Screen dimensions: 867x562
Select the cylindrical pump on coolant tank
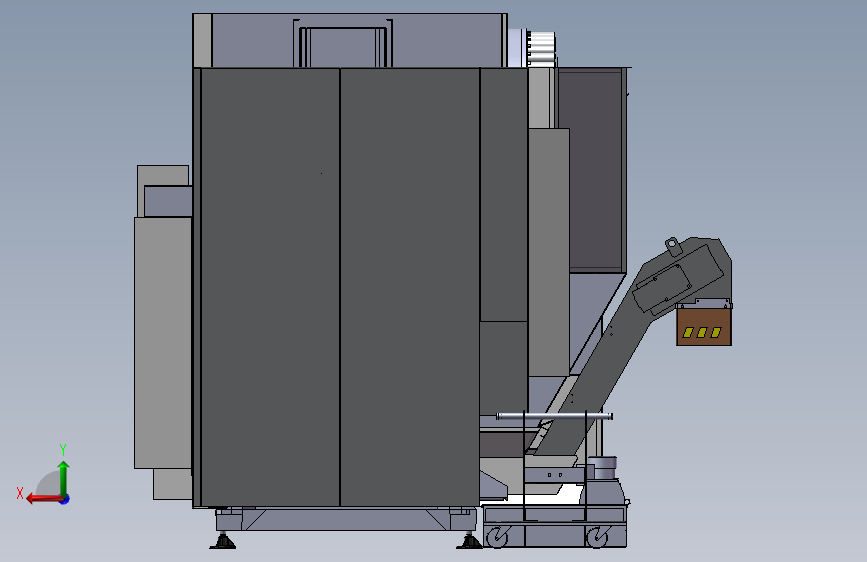pos(602,467)
